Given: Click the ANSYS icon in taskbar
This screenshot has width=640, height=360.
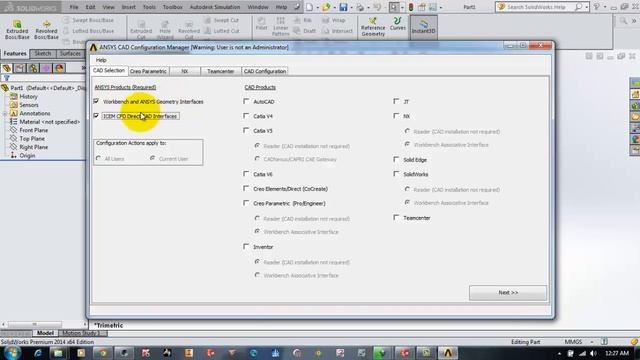Looking at the screenshot, I should click(448, 353).
